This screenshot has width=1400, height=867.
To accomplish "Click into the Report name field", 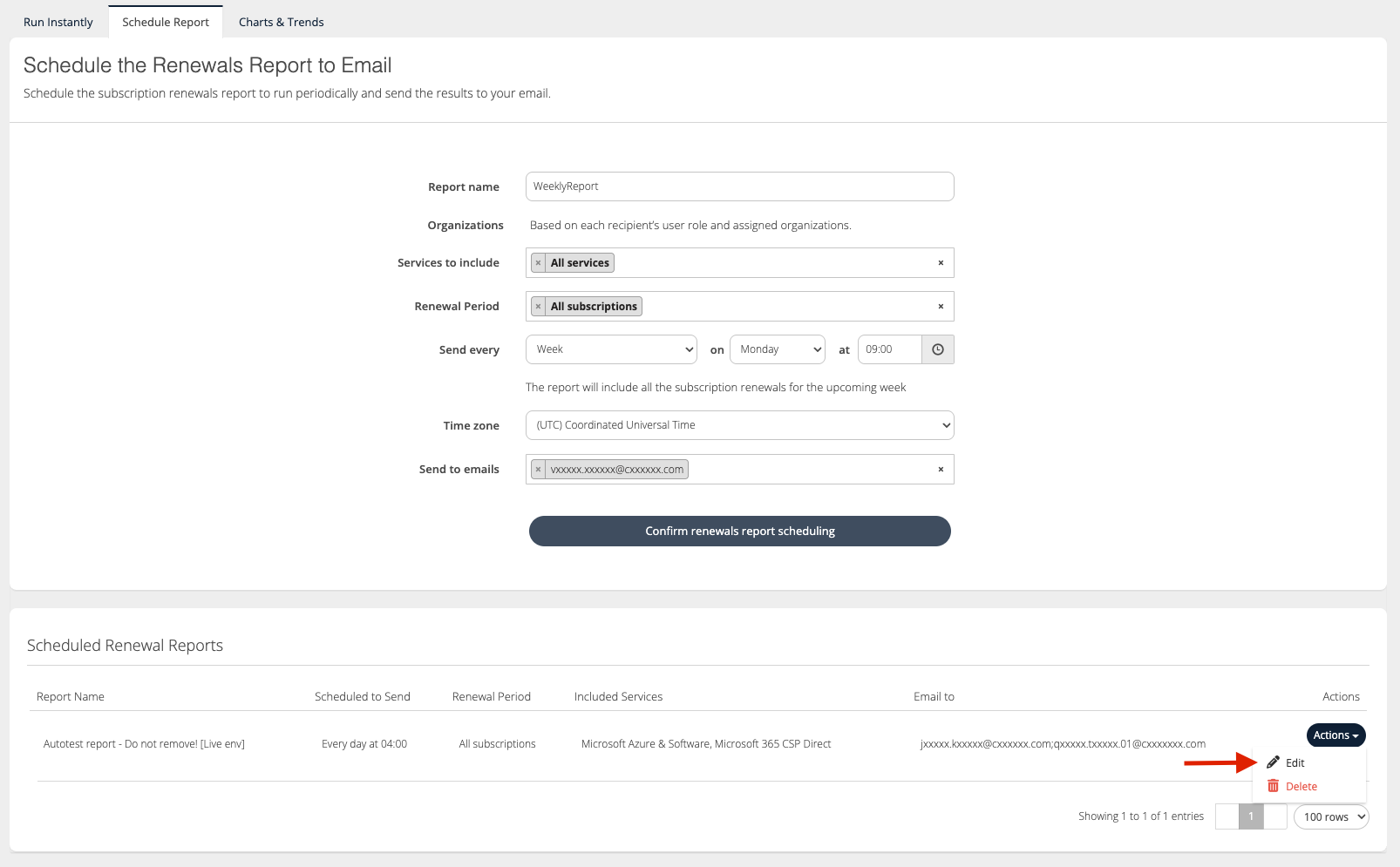I will click(739, 186).
